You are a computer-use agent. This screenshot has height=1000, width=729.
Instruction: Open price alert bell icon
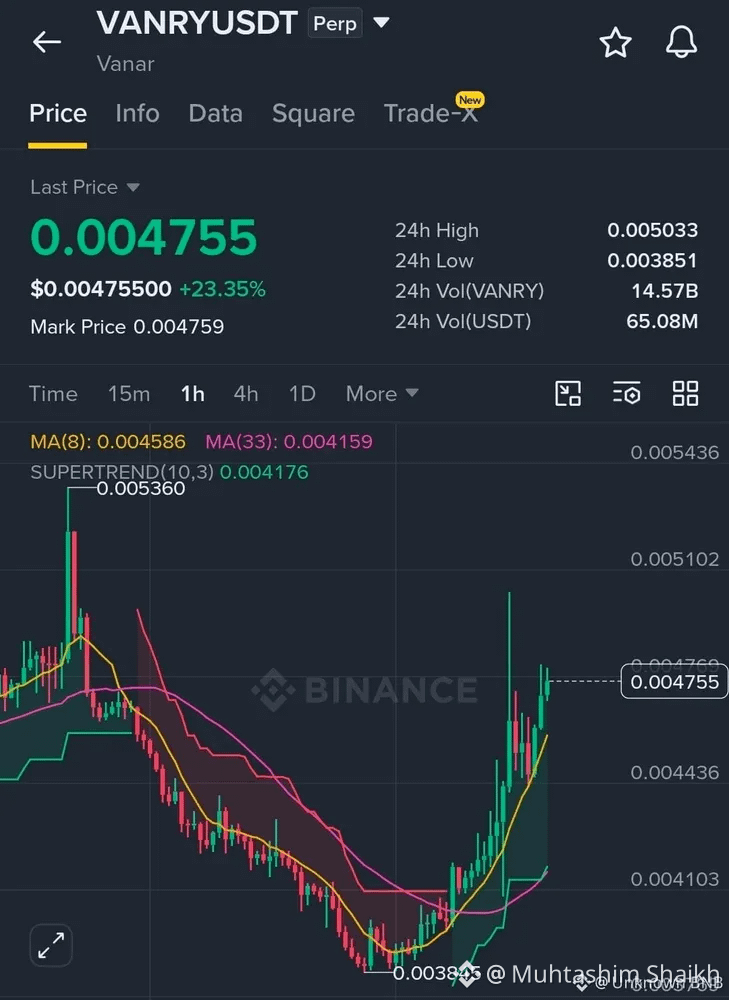click(681, 42)
